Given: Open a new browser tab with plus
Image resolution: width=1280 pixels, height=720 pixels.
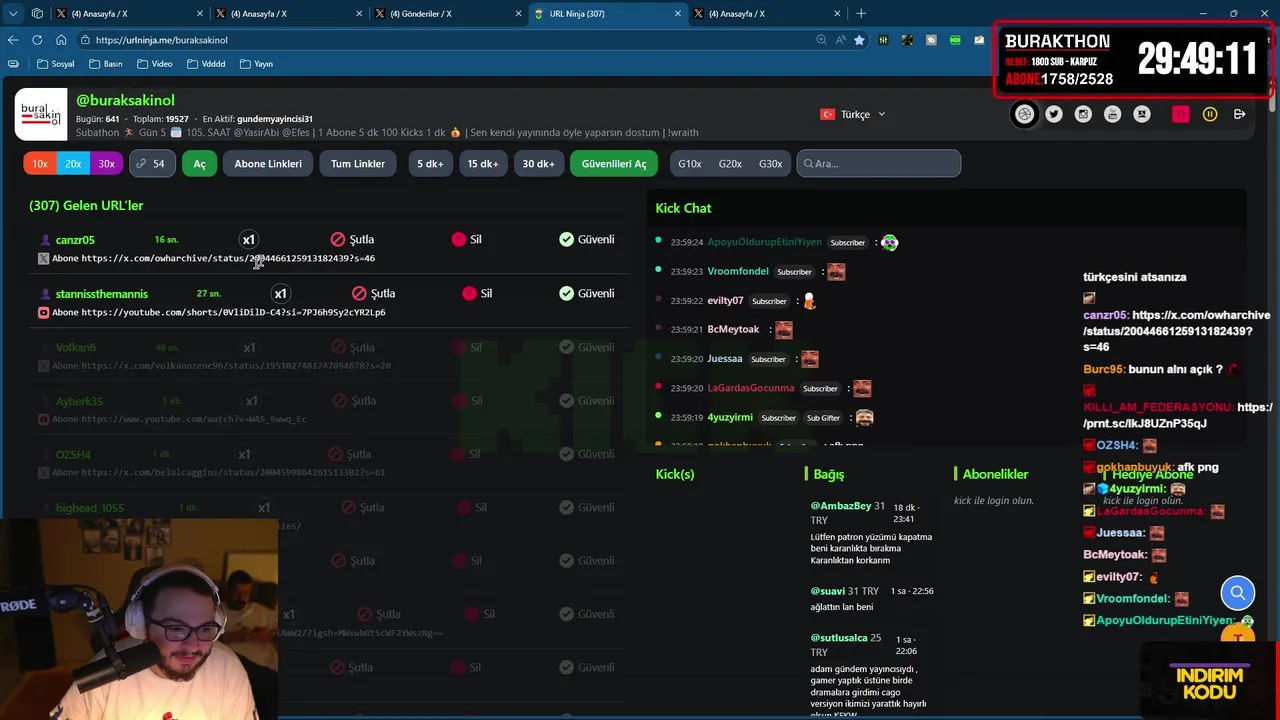Looking at the screenshot, I should [861, 13].
